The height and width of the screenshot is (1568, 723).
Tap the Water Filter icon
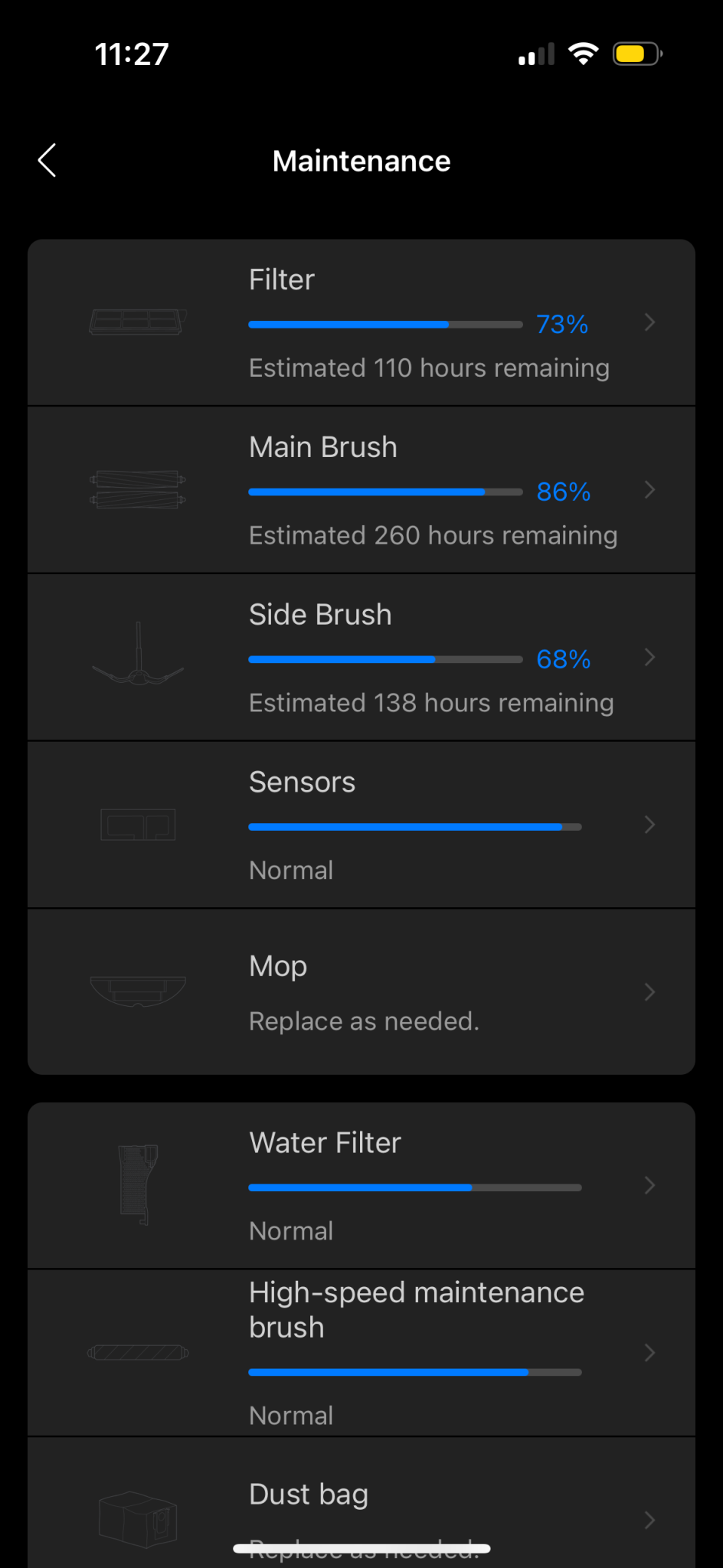(138, 1185)
